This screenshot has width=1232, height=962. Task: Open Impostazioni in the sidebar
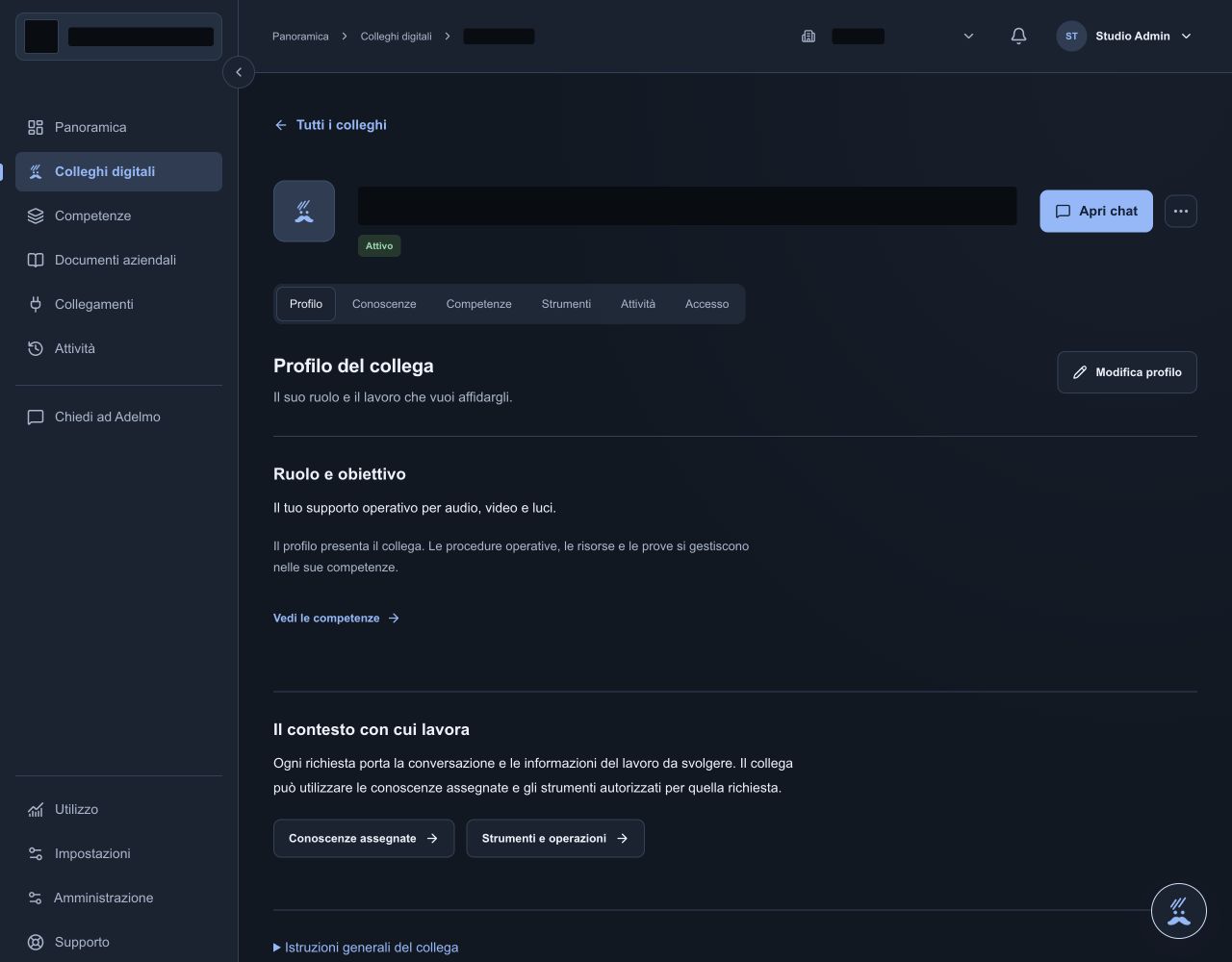click(x=118, y=853)
